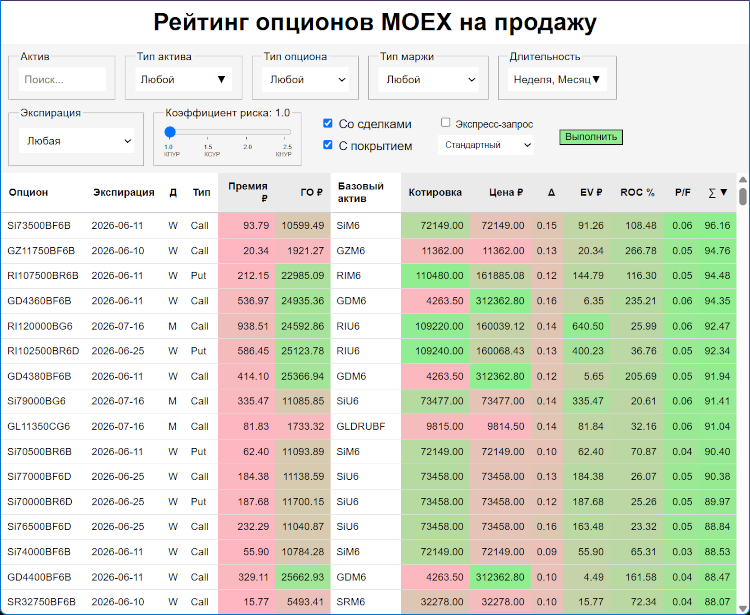Sort by the Премия ₽ column header
The width and height of the screenshot is (750, 615).
click(248, 192)
